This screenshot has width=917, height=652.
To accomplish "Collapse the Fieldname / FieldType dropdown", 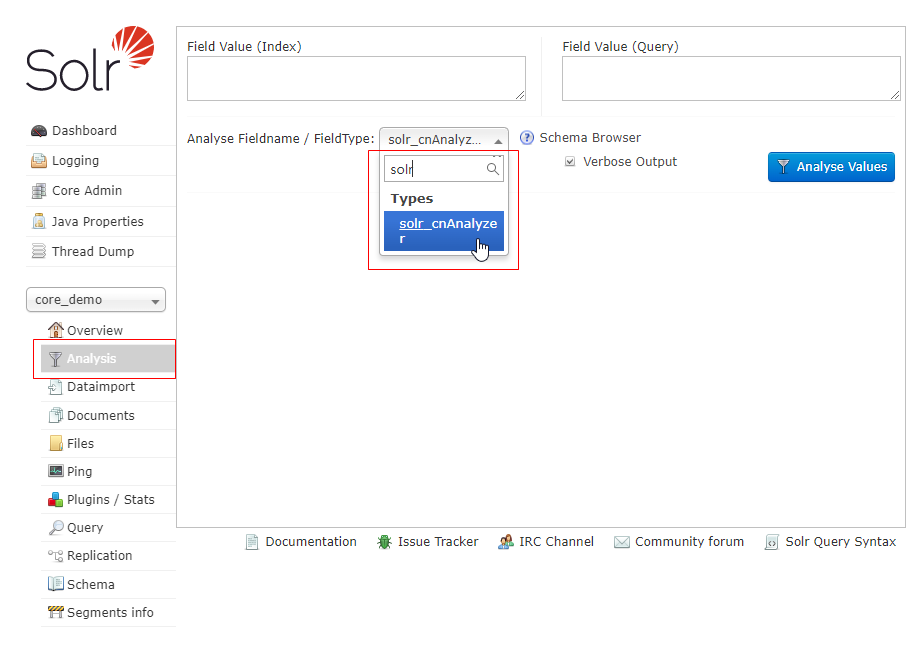I will tap(444, 139).
